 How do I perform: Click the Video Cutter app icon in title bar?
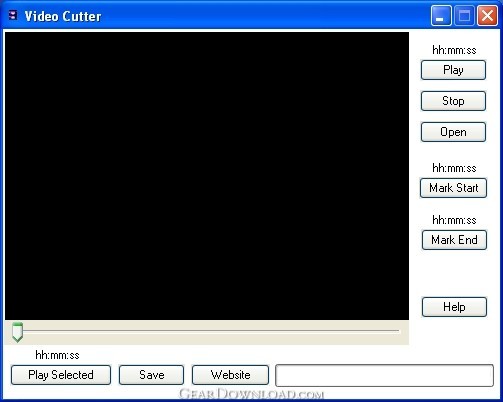pyautogui.click(x=13, y=15)
